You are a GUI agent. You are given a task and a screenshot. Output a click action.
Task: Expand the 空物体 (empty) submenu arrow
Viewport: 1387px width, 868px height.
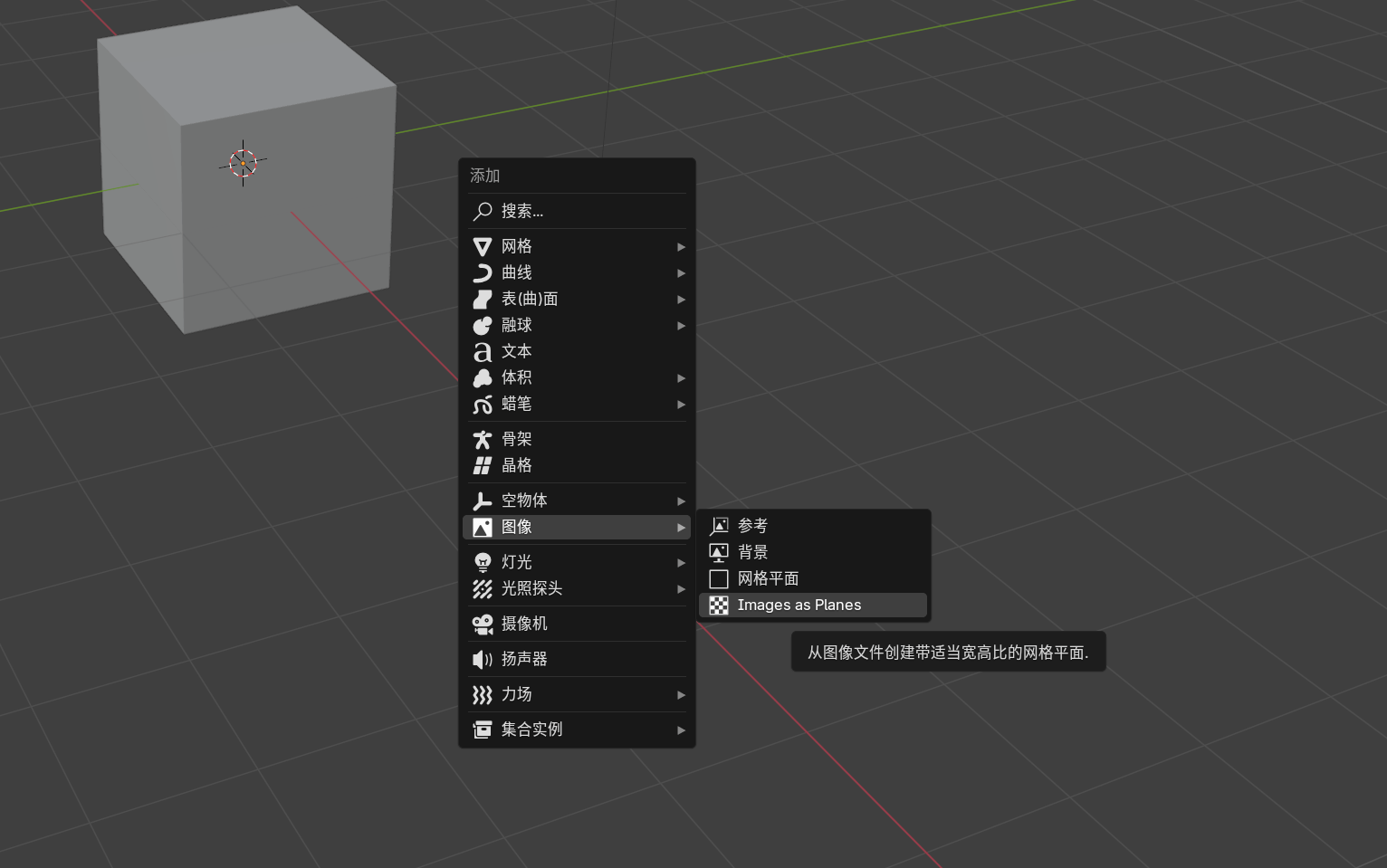point(681,501)
